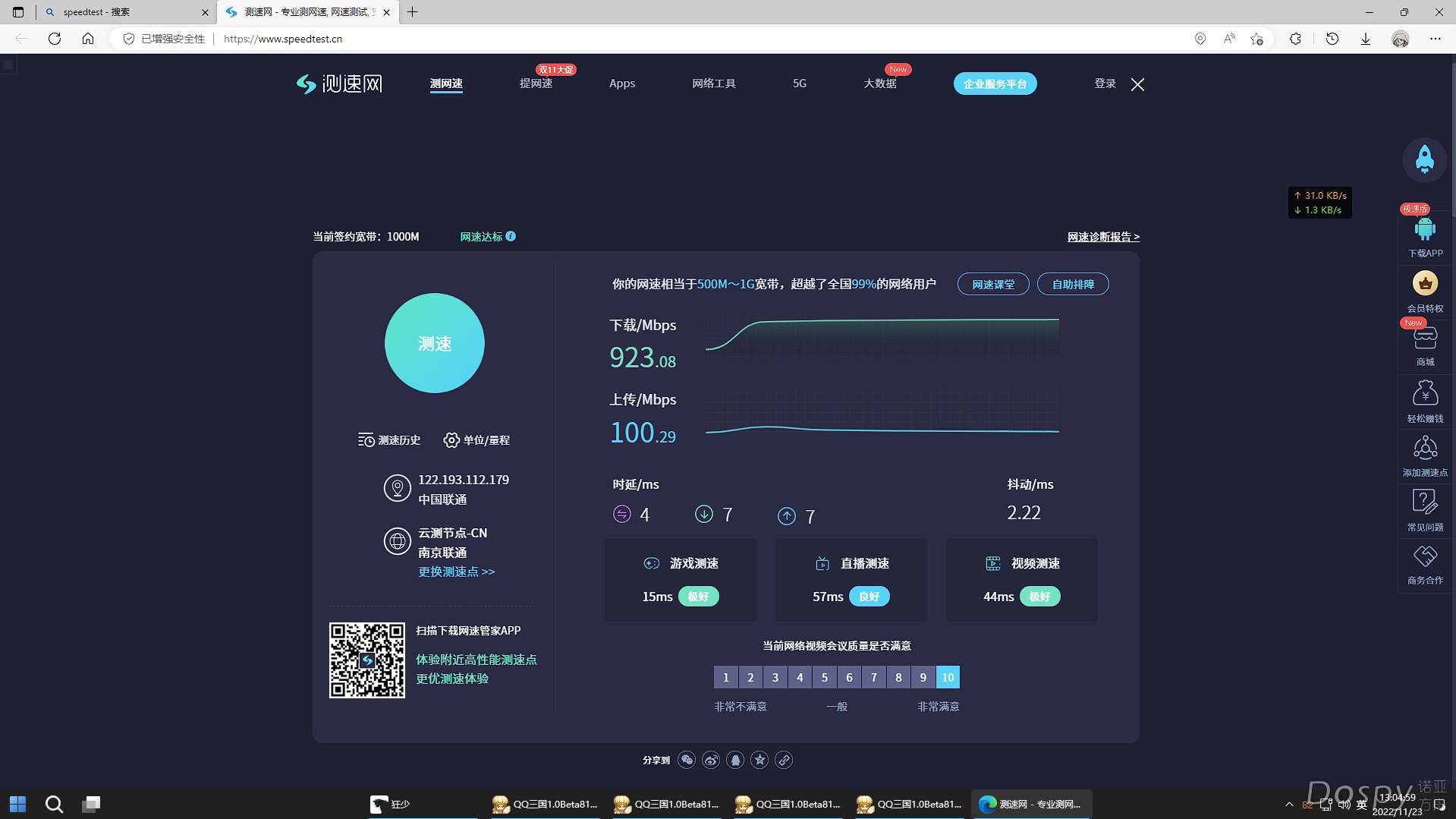
Task: Click the 网速达标 info icon
Action: [511, 236]
